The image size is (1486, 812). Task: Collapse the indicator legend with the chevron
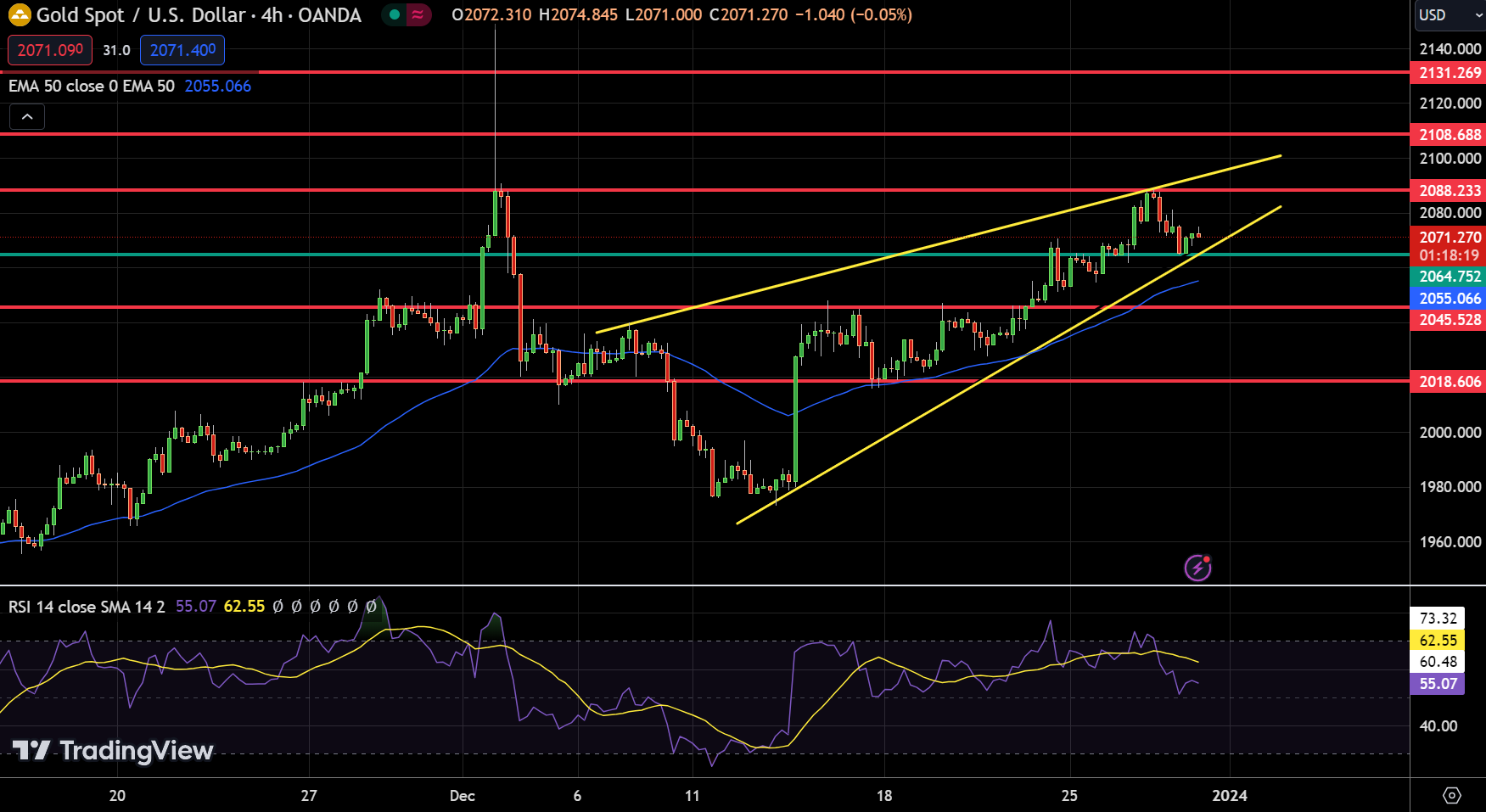point(27,116)
